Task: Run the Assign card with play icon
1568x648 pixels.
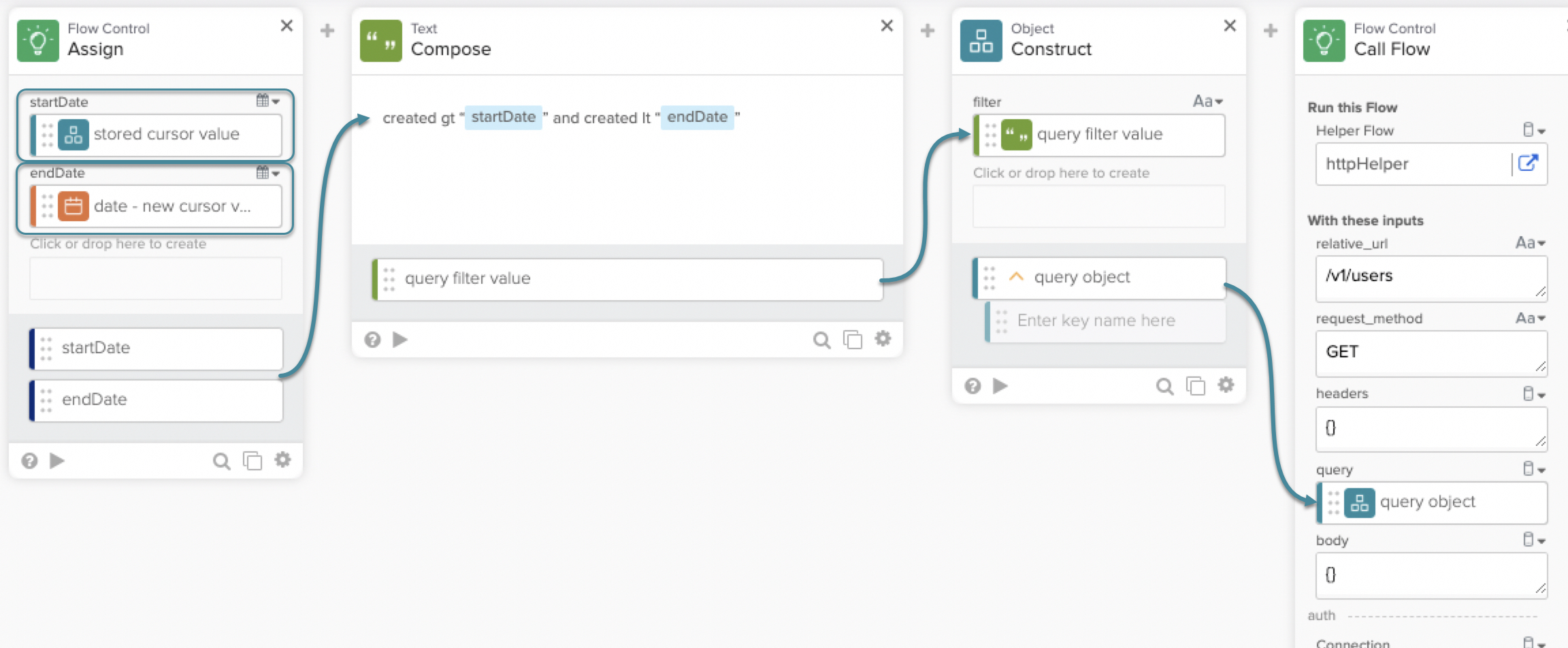Action: pyautogui.click(x=57, y=461)
